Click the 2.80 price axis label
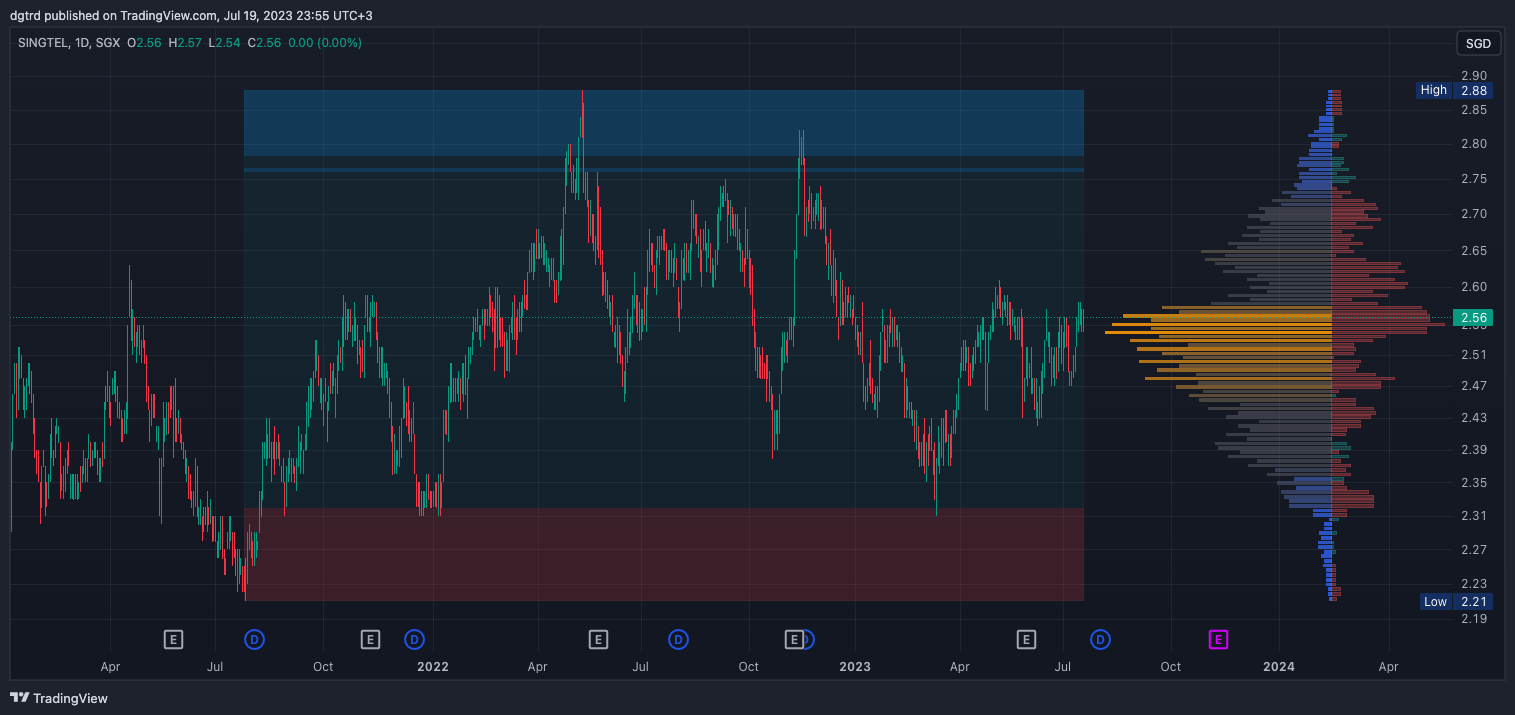The height and width of the screenshot is (715, 1515). (1474, 144)
